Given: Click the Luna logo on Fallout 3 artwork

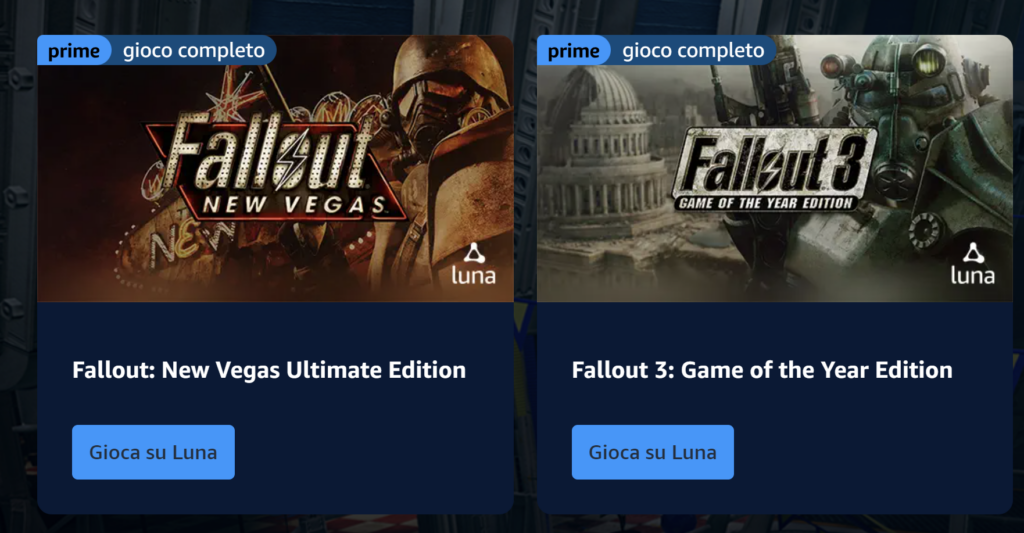Looking at the screenshot, I should (973, 262).
